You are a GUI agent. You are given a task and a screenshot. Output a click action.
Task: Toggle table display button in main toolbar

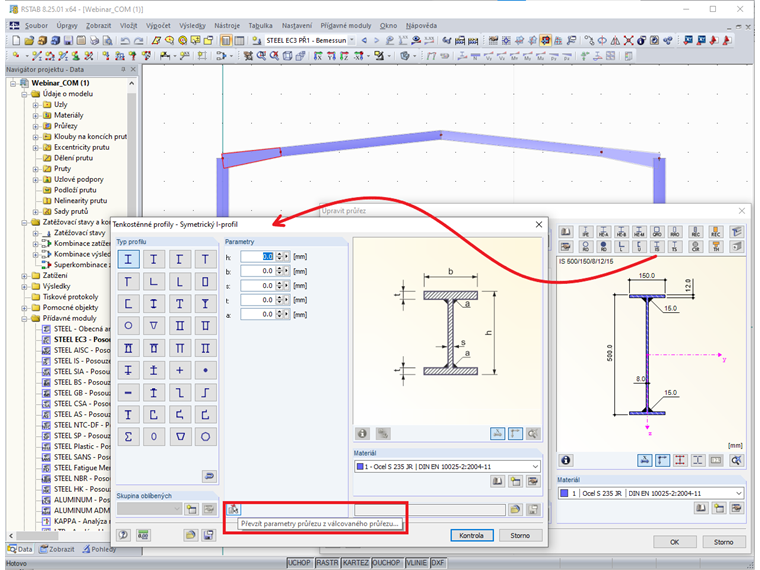[x=239, y=41]
